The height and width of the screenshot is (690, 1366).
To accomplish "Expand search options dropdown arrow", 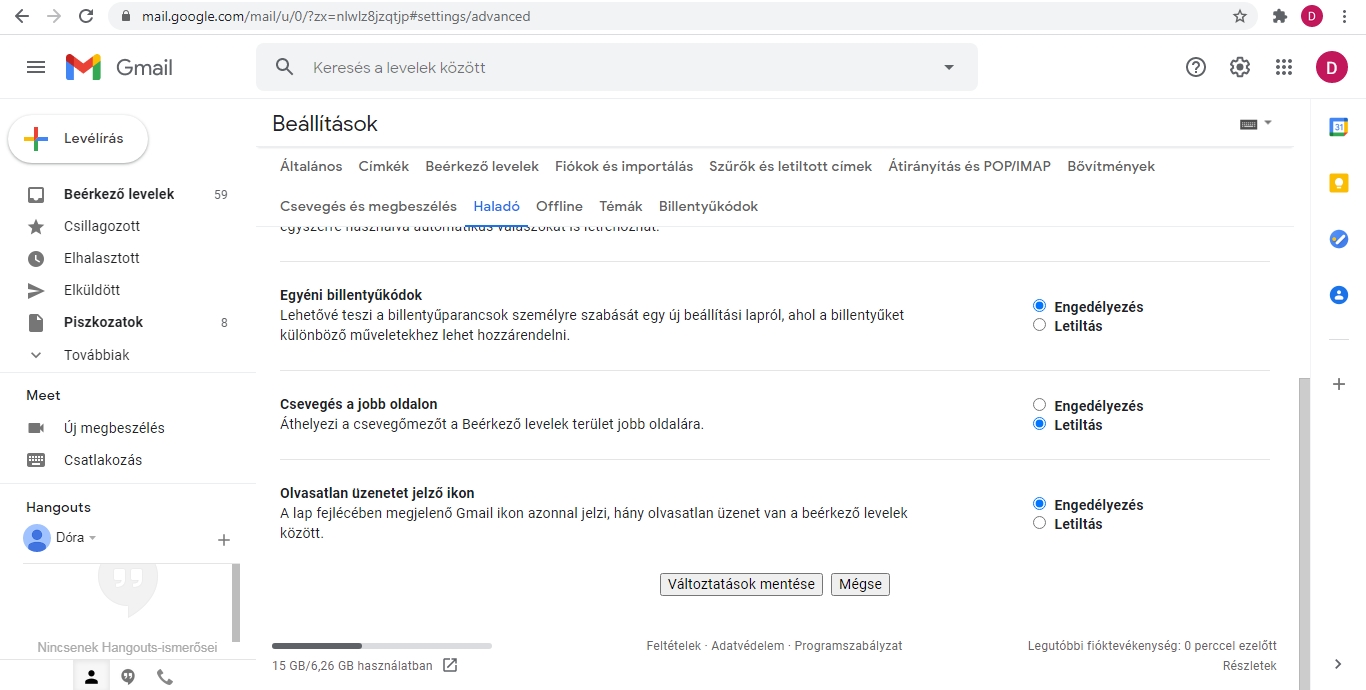I will coord(949,67).
